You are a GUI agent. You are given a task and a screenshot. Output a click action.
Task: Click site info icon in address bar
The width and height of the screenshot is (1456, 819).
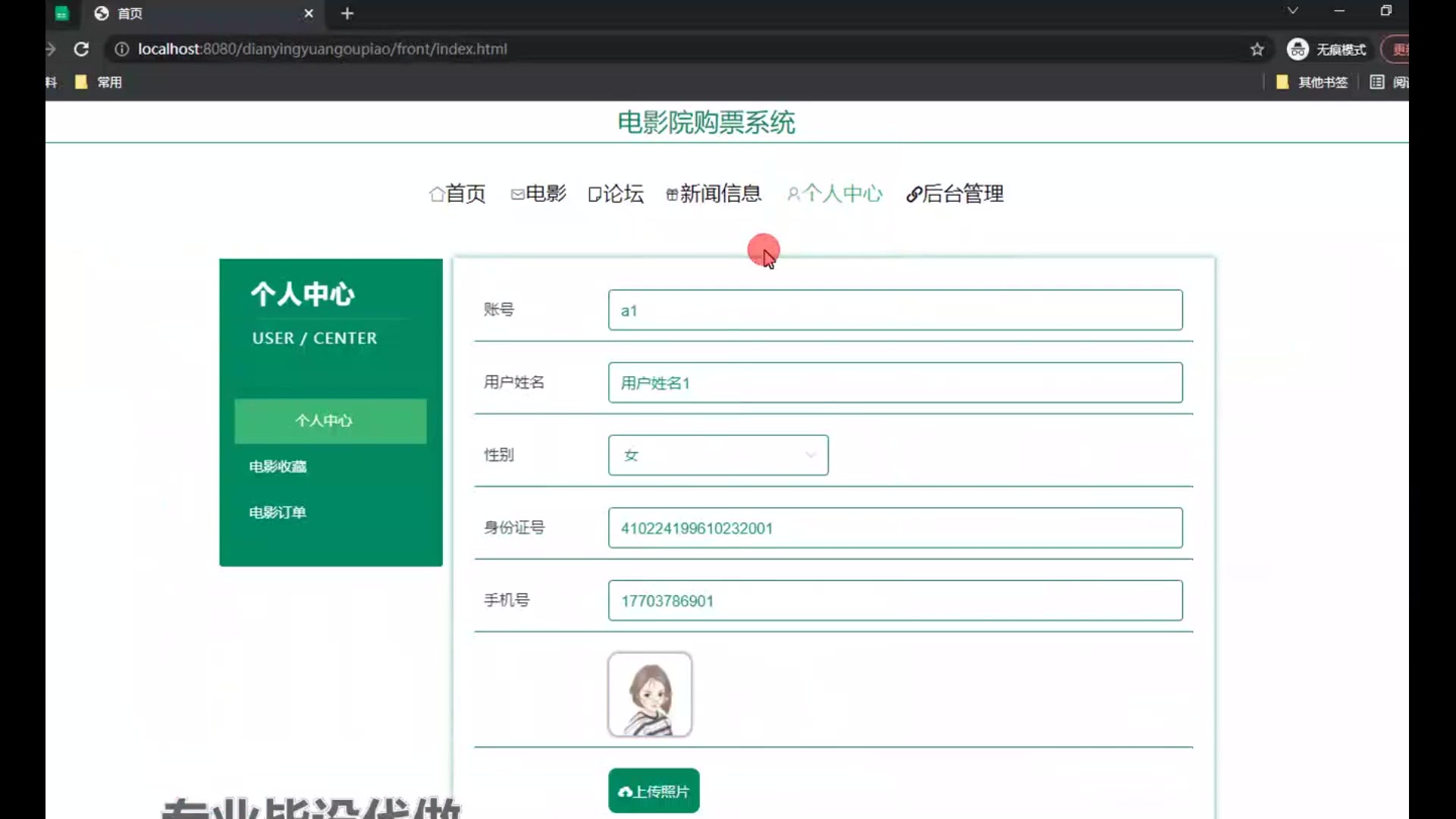pyautogui.click(x=121, y=49)
